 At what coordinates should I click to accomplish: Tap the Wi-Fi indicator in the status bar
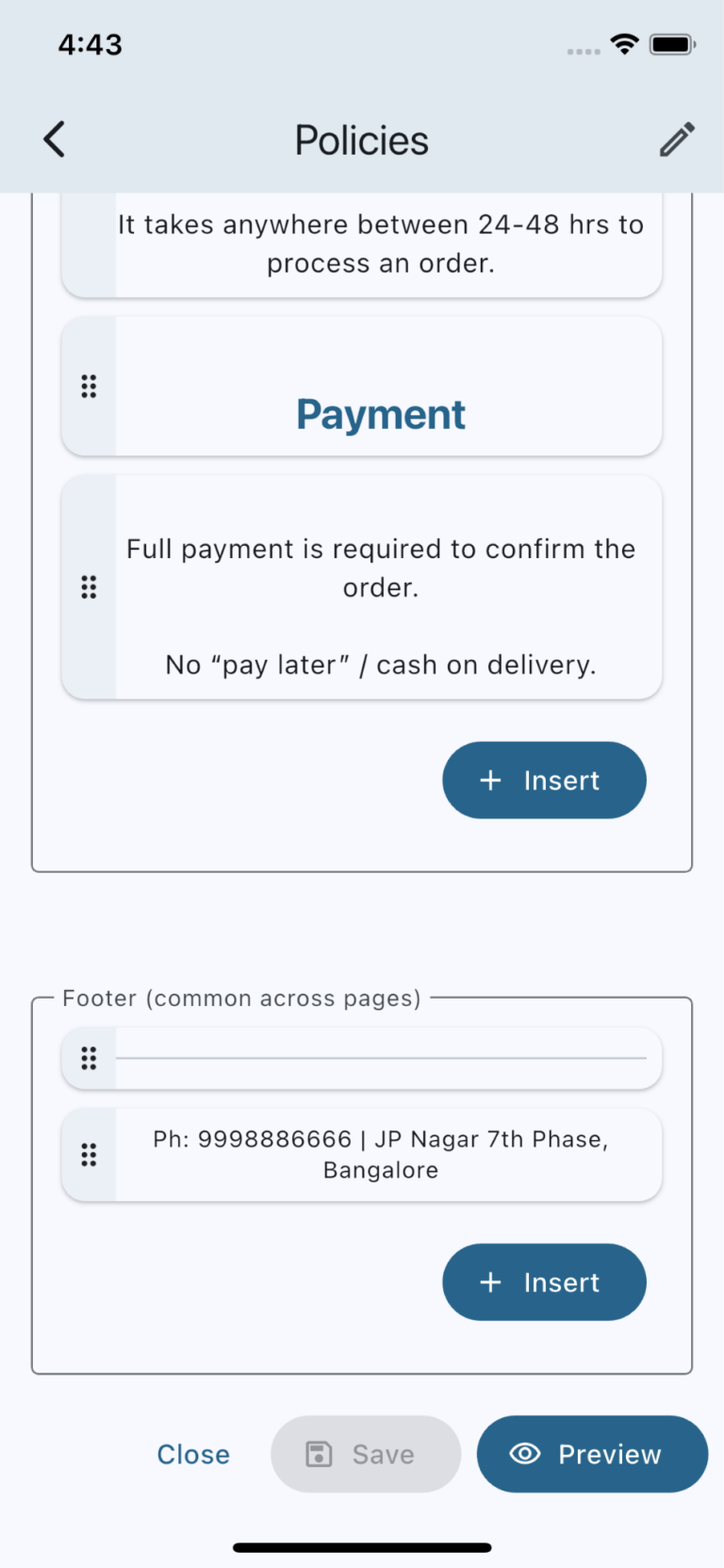click(623, 42)
